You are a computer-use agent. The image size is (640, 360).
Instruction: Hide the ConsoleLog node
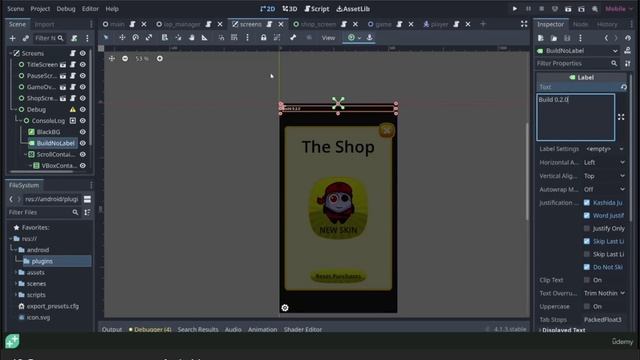[83, 121]
